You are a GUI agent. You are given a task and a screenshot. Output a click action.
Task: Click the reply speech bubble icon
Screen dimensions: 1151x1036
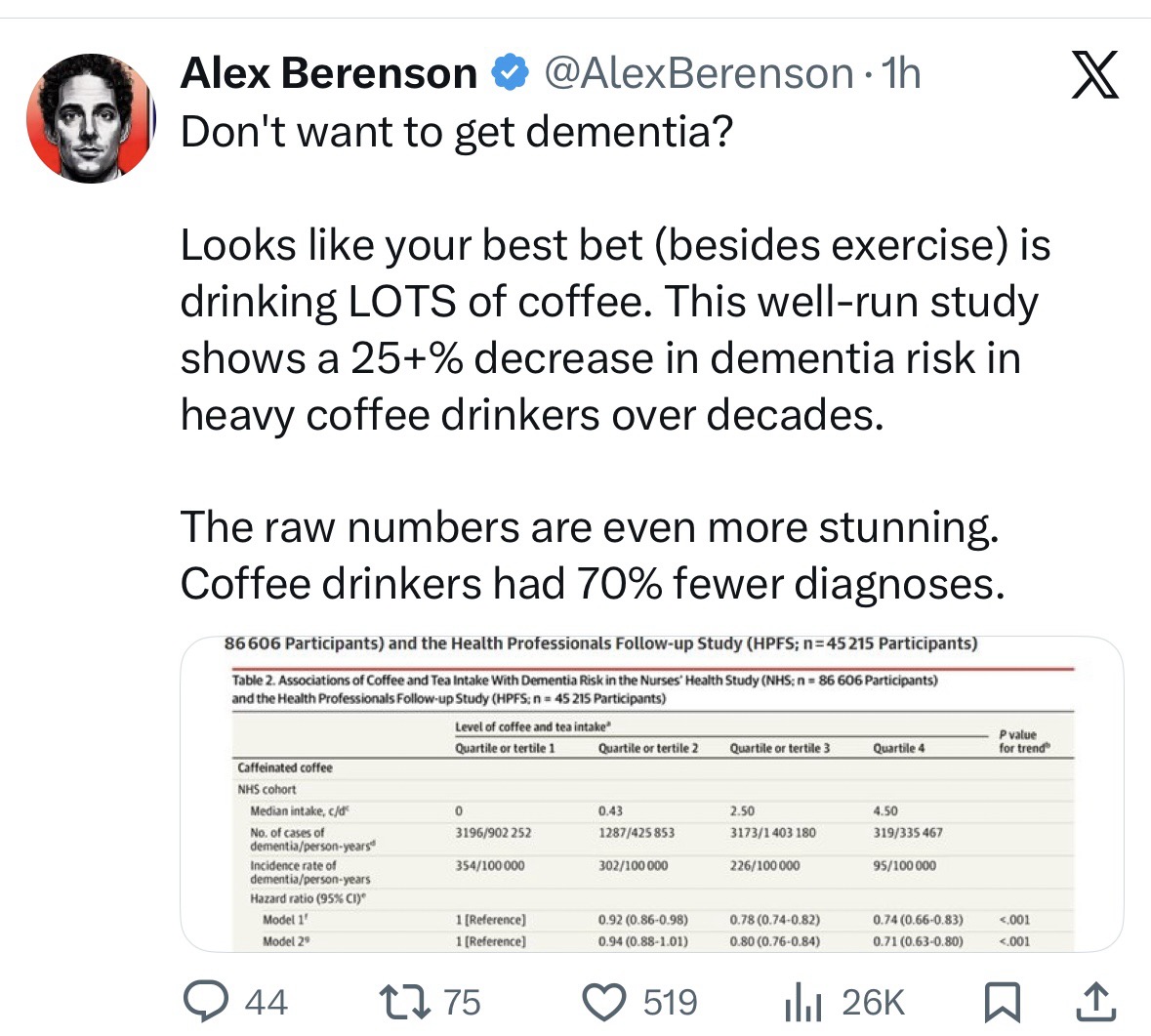(x=207, y=1002)
